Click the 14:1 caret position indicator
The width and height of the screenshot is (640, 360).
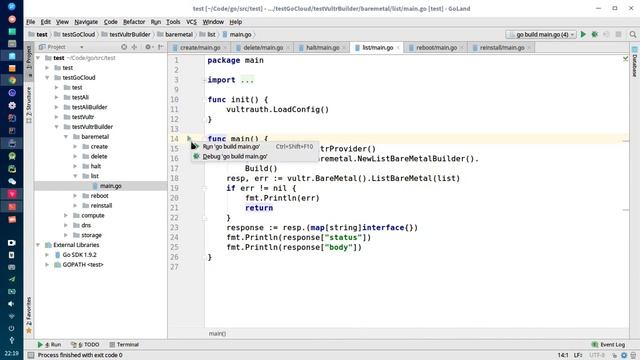pyautogui.click(x=563, y=356)
